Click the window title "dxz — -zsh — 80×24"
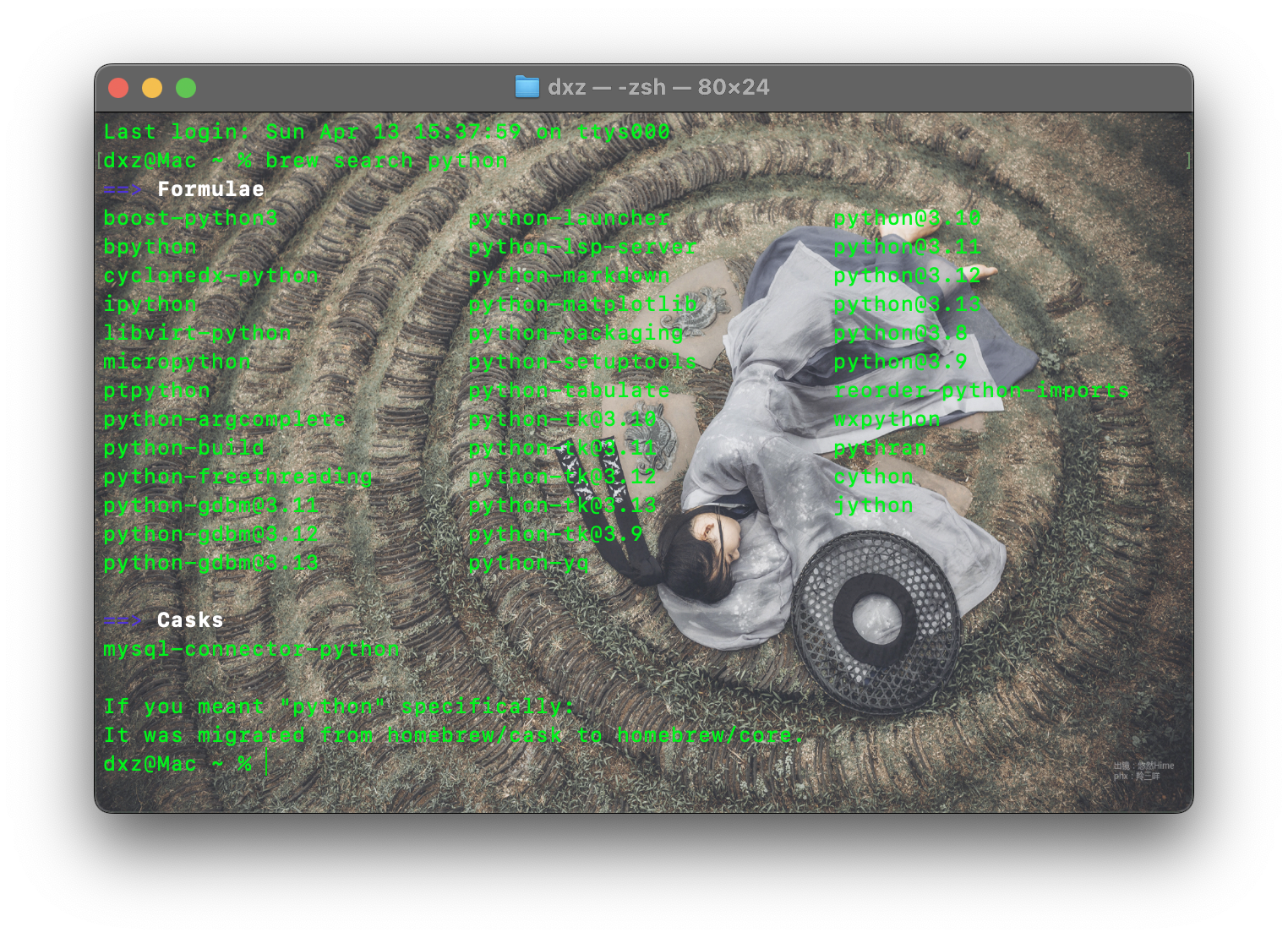 pyautogui.click(x=658, y=87)
